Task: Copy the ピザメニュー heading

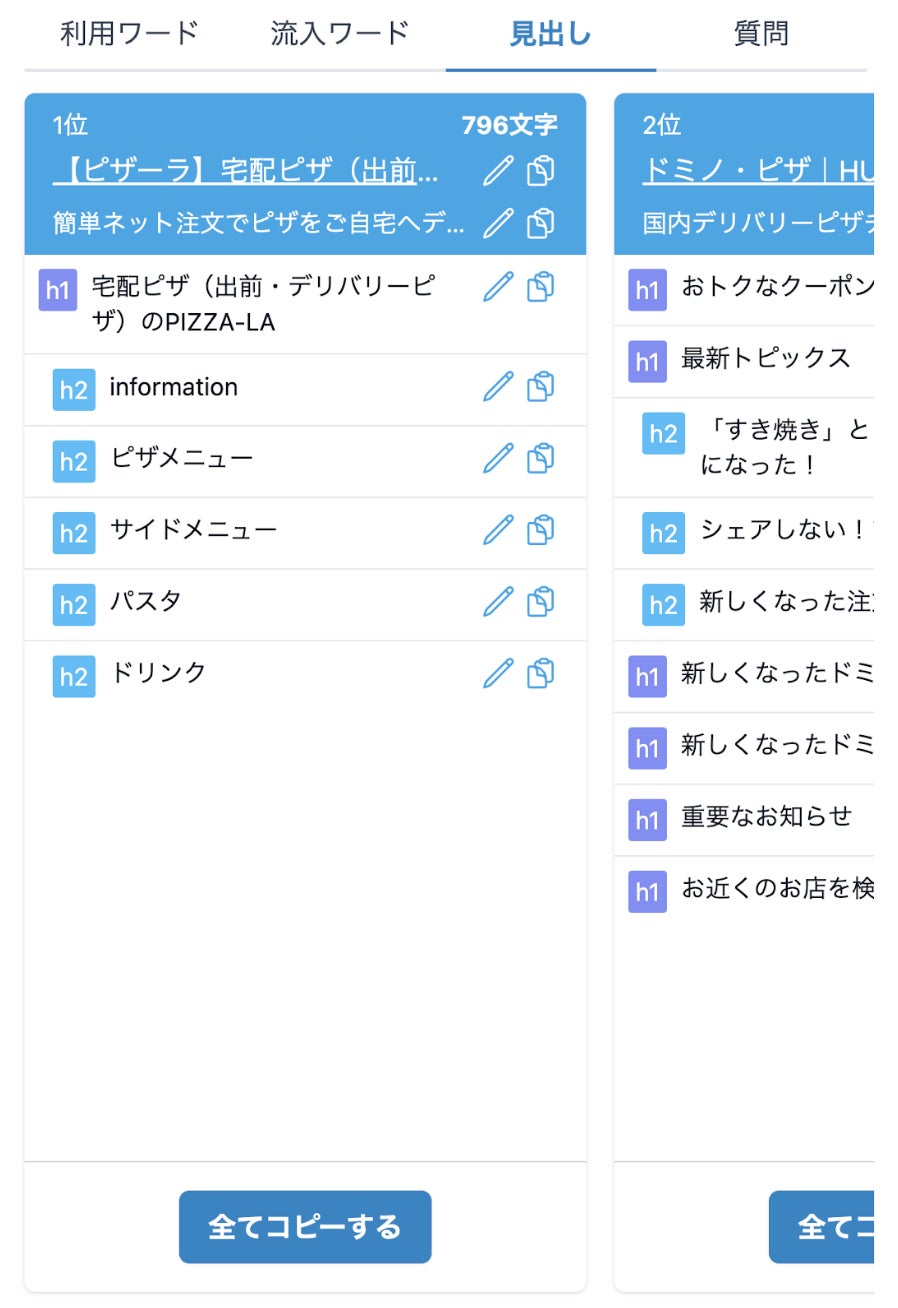Action: [541, 459]
